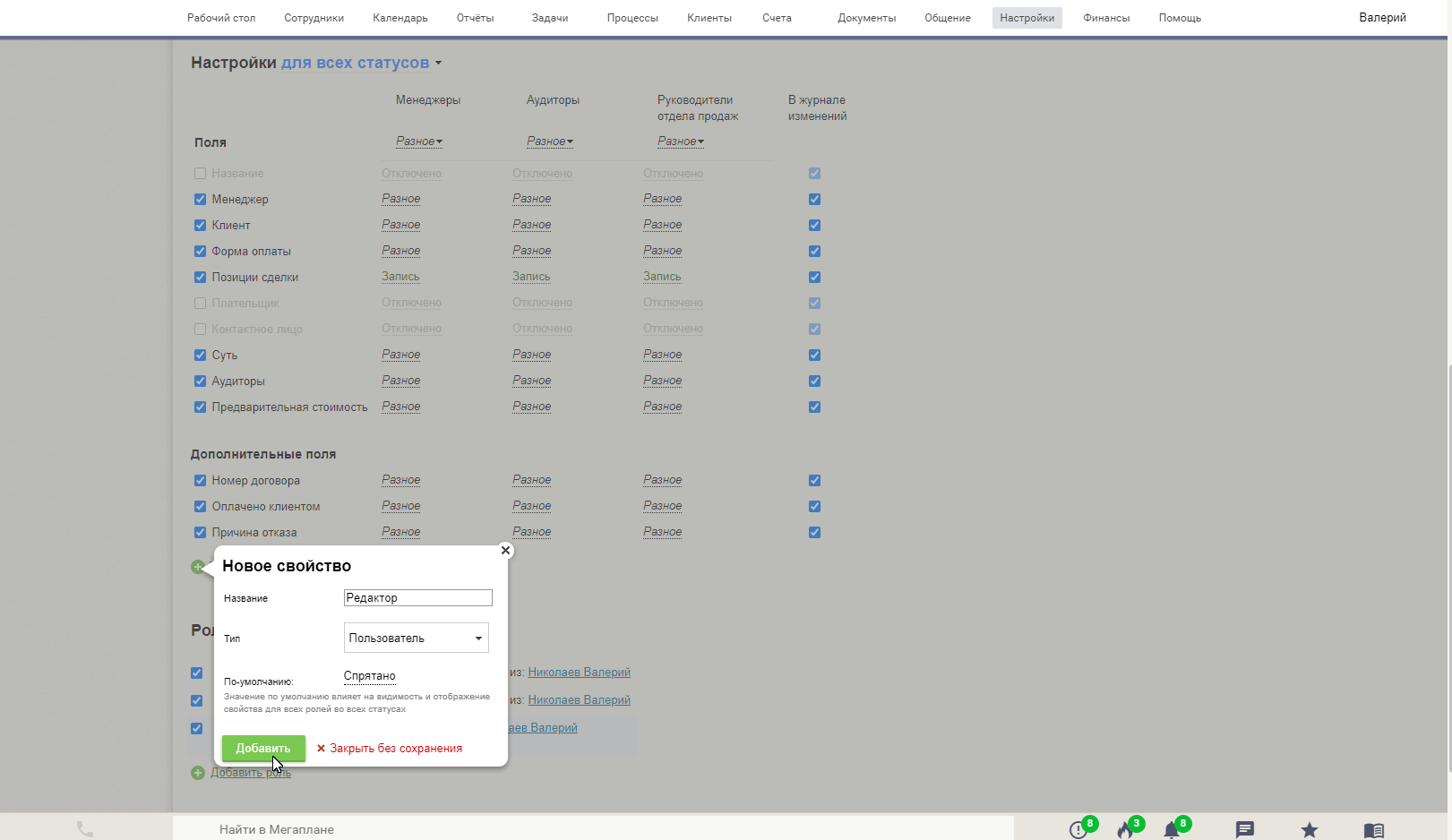The image size is (1452, 840).
Task: Open Руководители access for Суть row
Action: [663, 355]
